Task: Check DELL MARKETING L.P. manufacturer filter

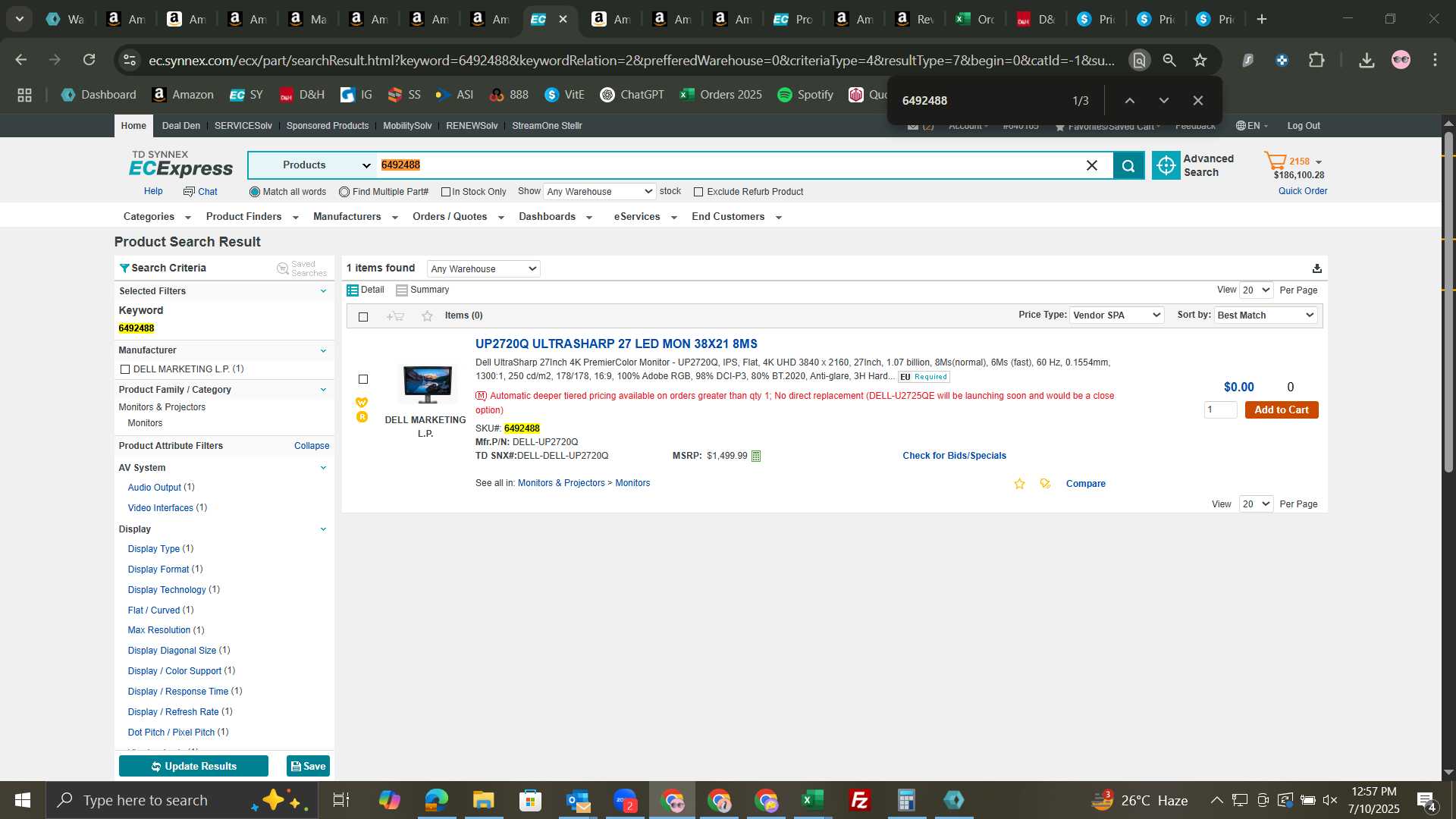Action: 125,369
